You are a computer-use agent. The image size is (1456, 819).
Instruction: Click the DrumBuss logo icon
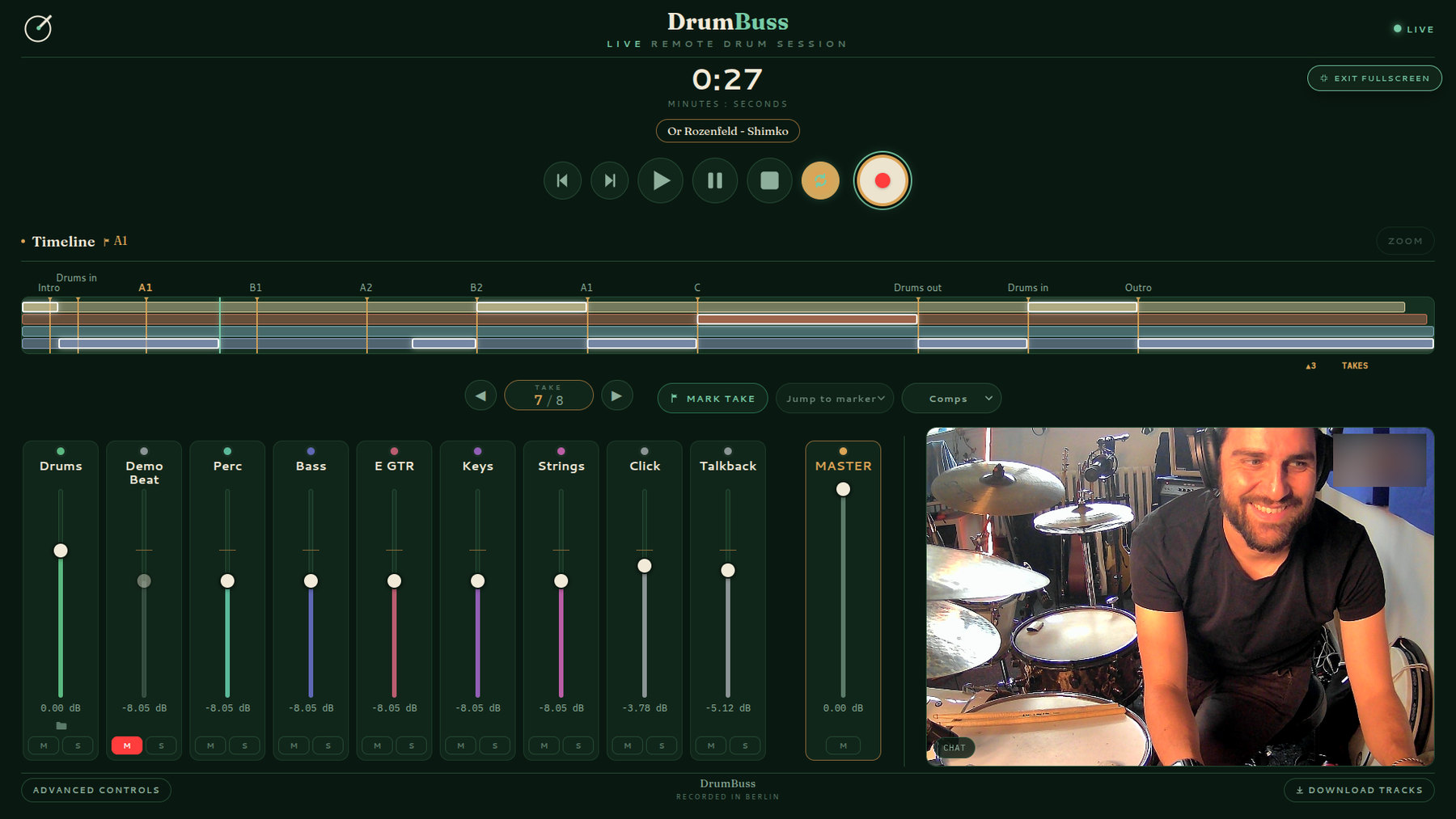[x=38, y=28]
